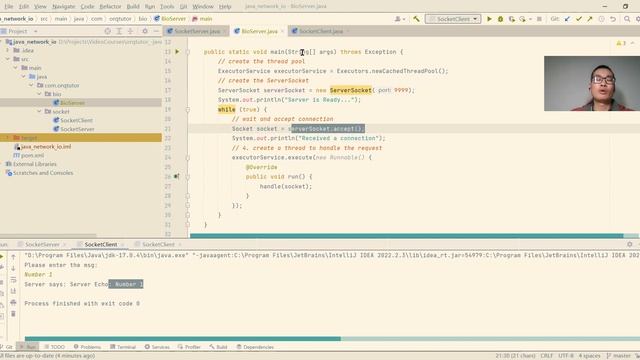This screenshot has height=360, width=640.
Task: Open the SocketClient run configuration dropdown
Action: tap(453, 19)
